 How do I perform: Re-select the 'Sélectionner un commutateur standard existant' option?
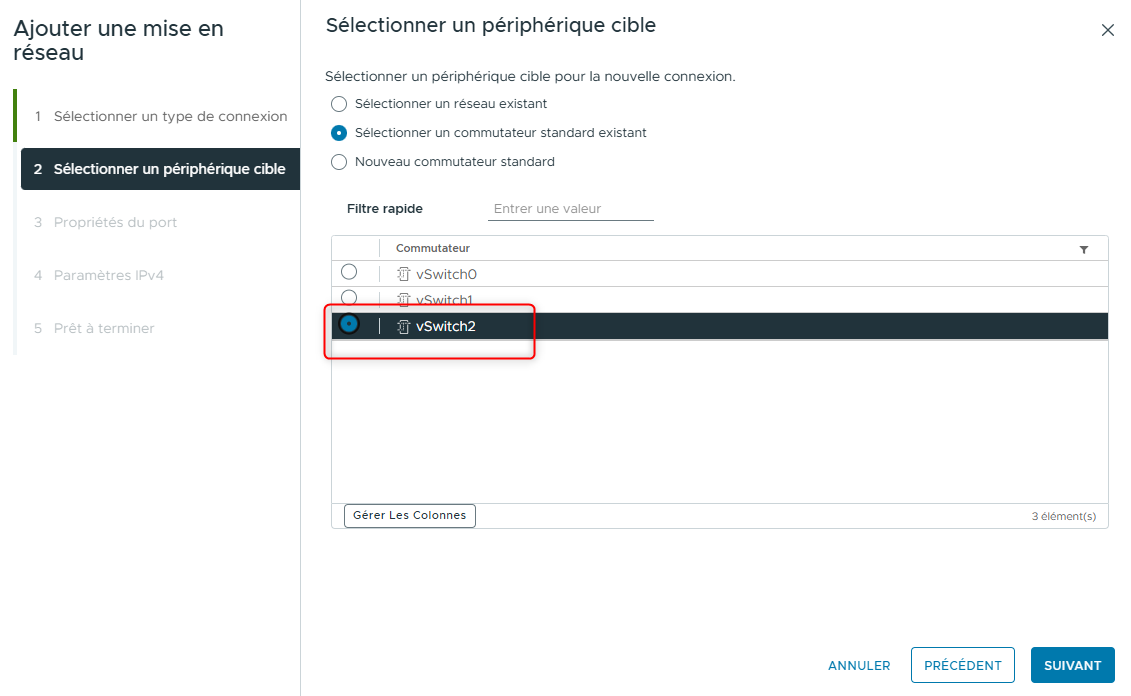pyautogui.click(x=338, y=132)
